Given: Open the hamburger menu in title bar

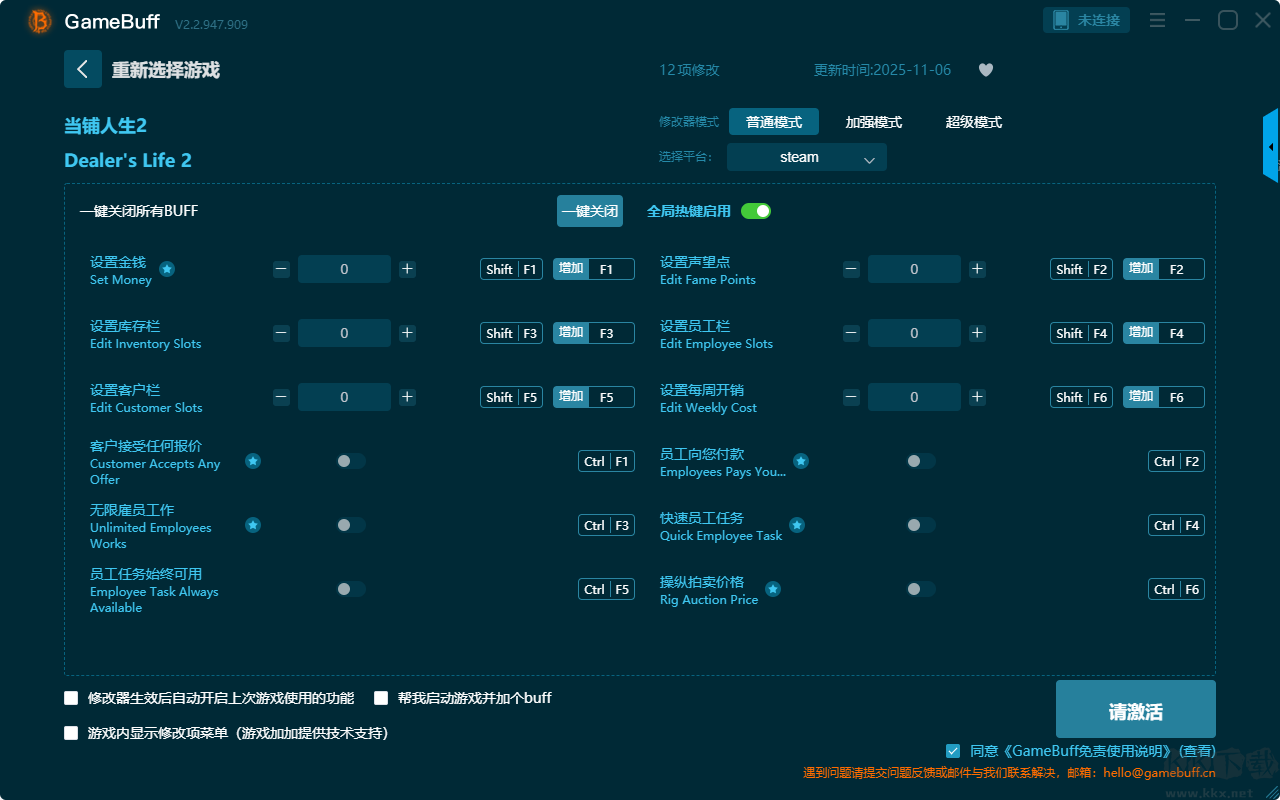Looking at the screenshot, I should click(x=1157, y=21).
